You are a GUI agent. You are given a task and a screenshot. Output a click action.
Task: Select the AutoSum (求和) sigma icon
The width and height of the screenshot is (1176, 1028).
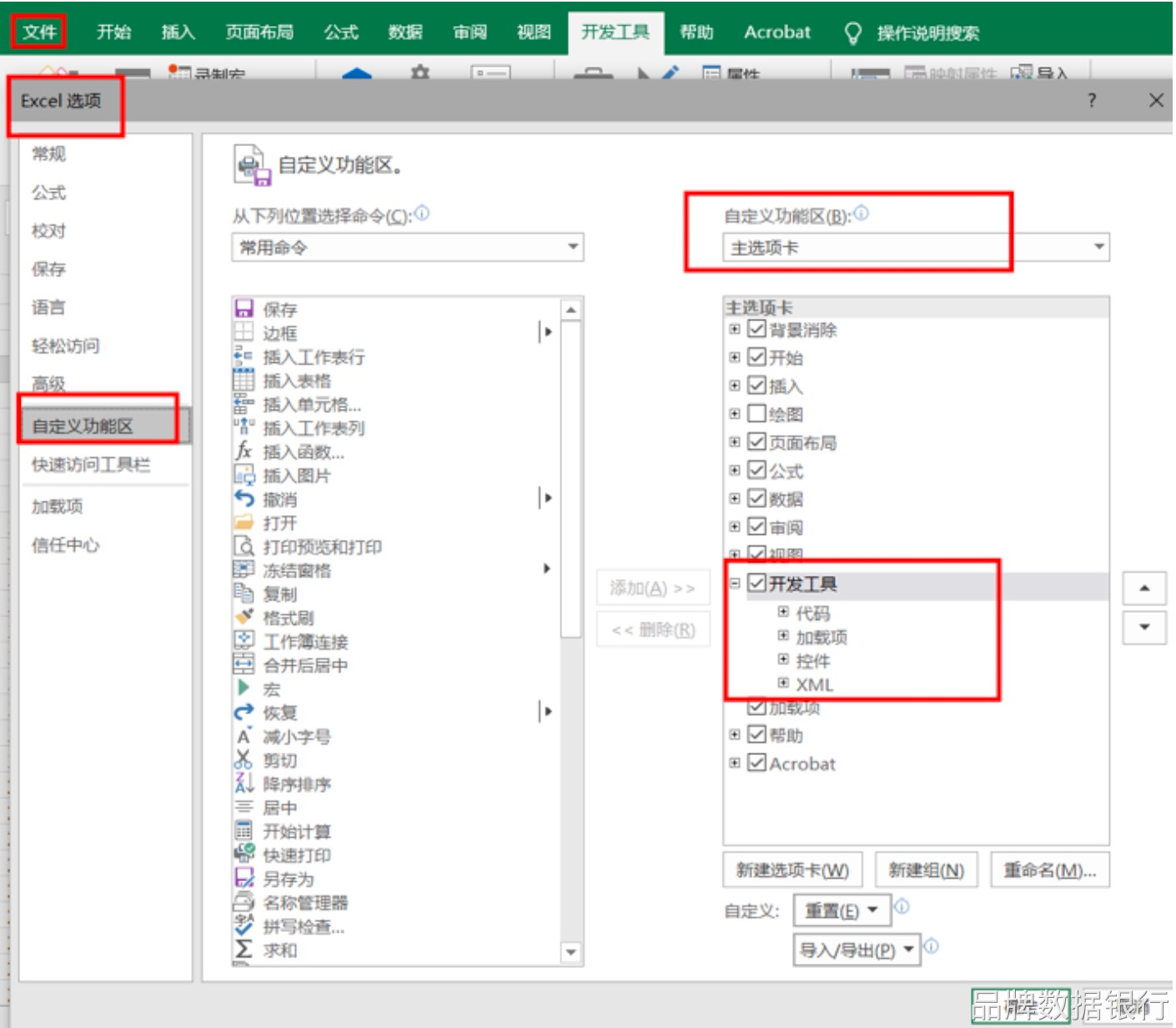point(244,950)
